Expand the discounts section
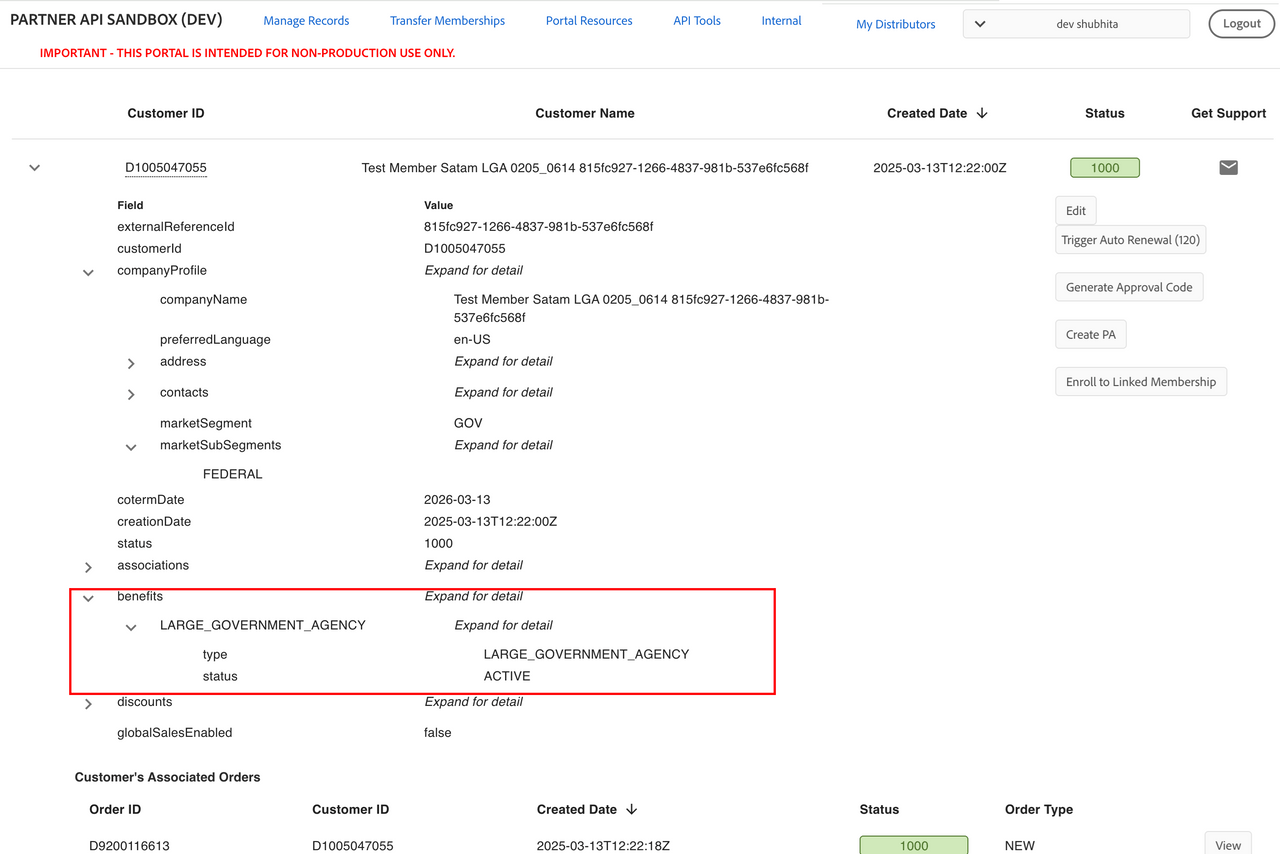 (88, 704)
